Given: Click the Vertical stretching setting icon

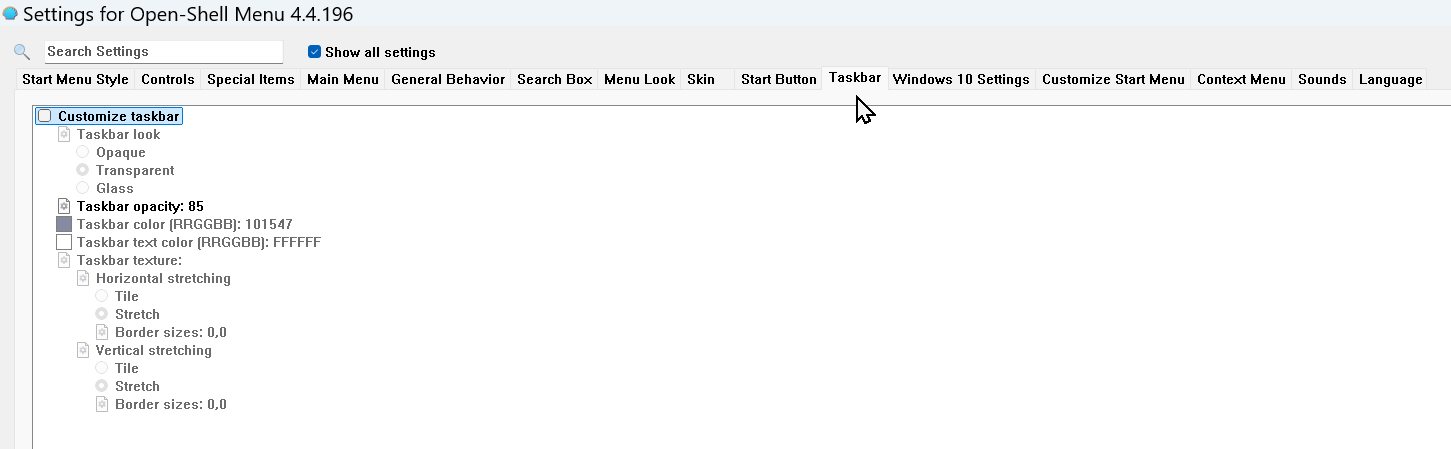Looking at the screenshot, I should [83, 350].
